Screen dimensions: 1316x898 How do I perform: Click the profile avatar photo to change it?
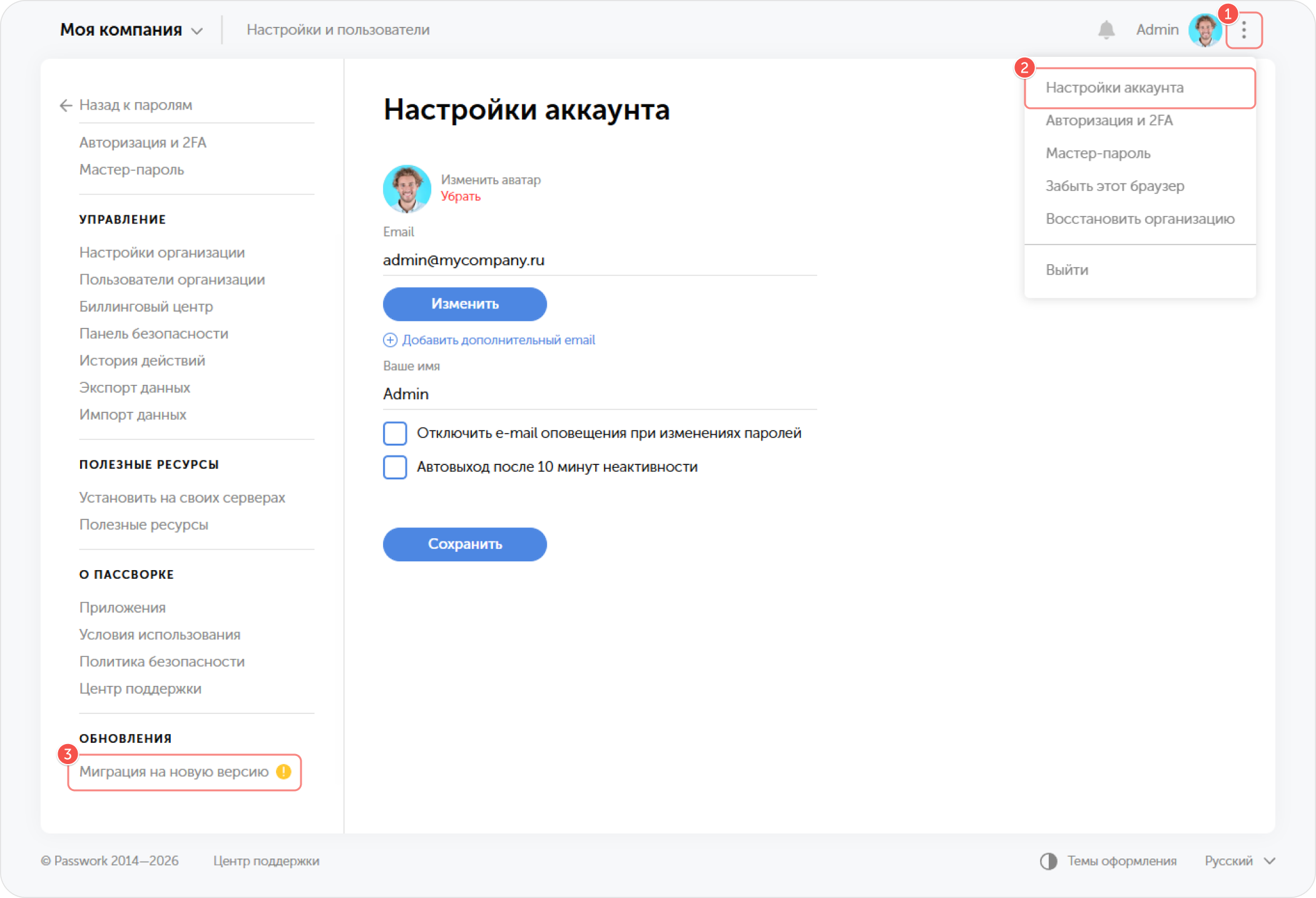[407, 188]
